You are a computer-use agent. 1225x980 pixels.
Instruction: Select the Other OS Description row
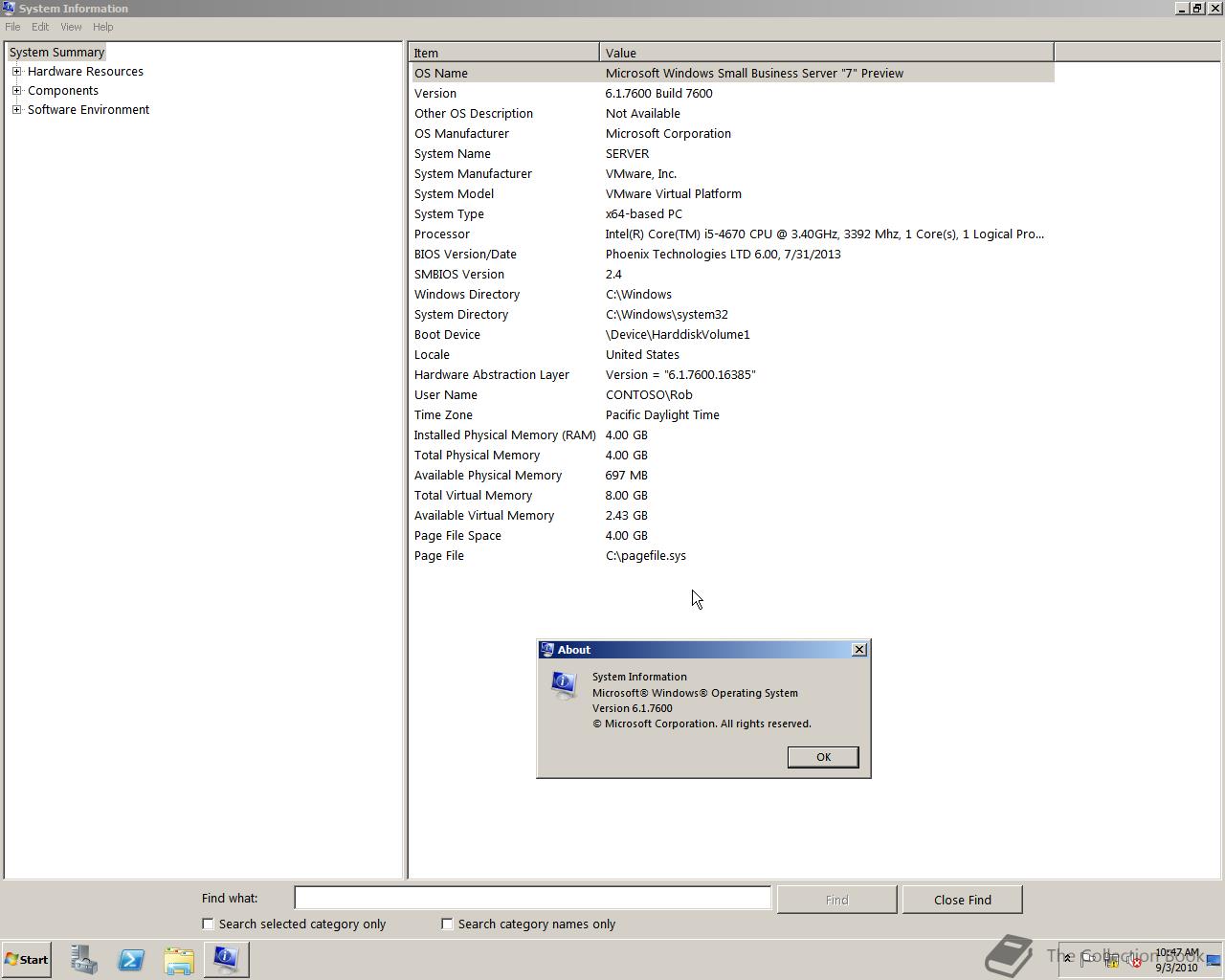[x=732, y=113]
